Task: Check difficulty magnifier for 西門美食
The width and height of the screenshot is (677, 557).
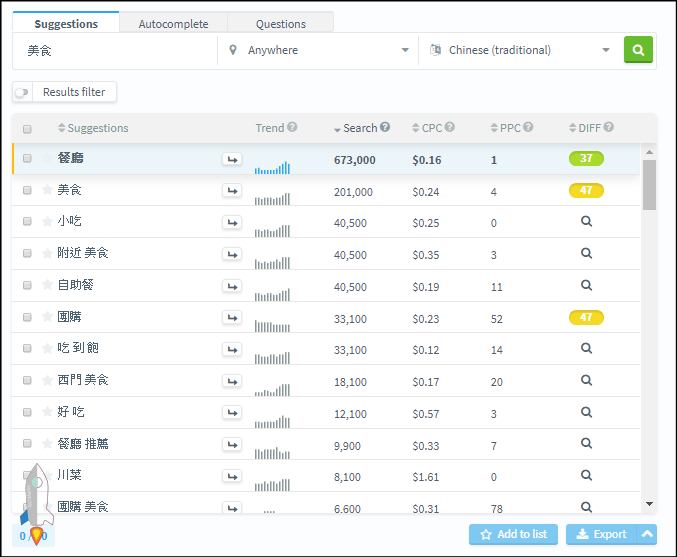Action: [x=586, y=380]
